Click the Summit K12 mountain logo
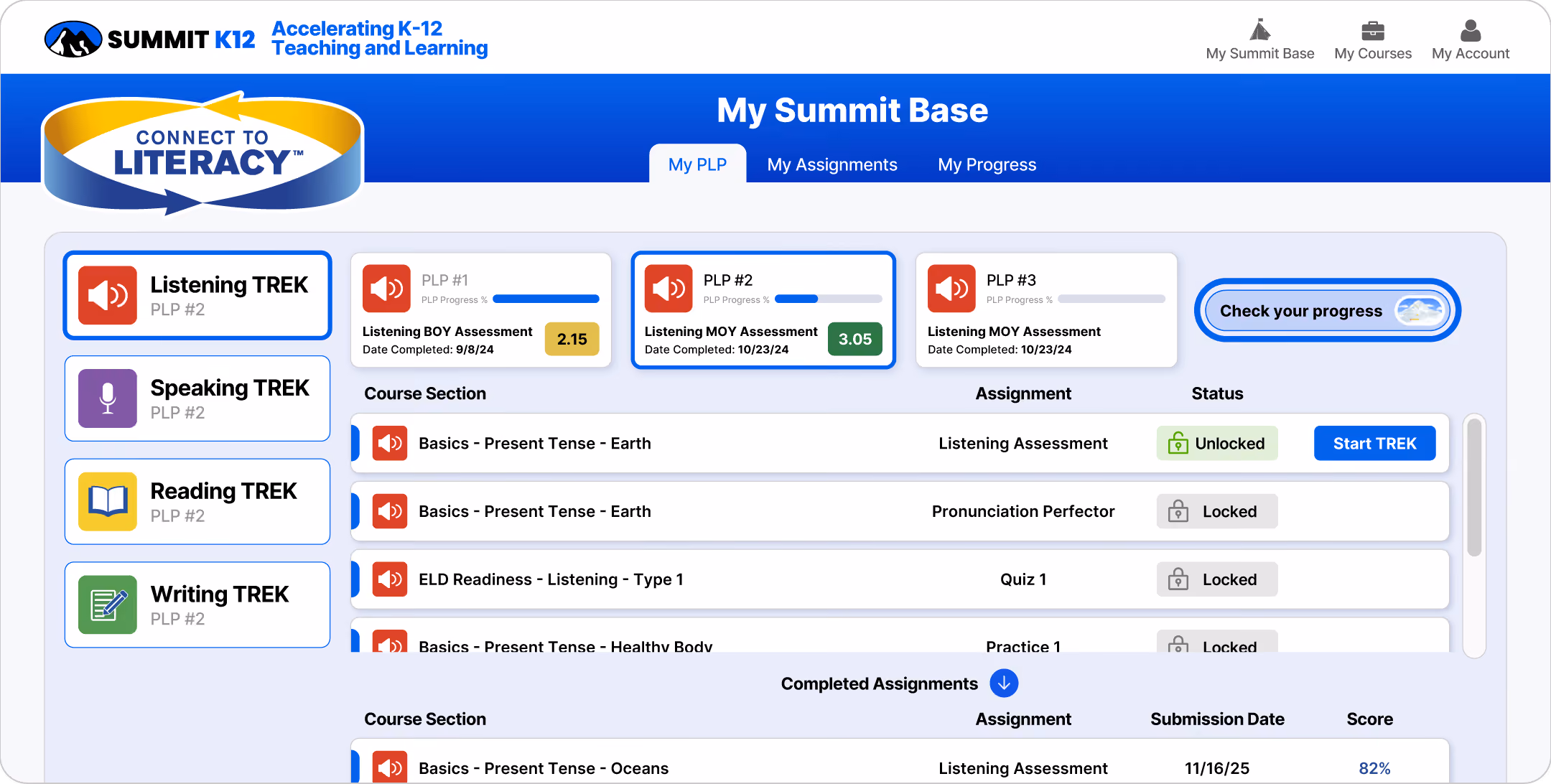The image size is (1551, 784). (73, 39)
